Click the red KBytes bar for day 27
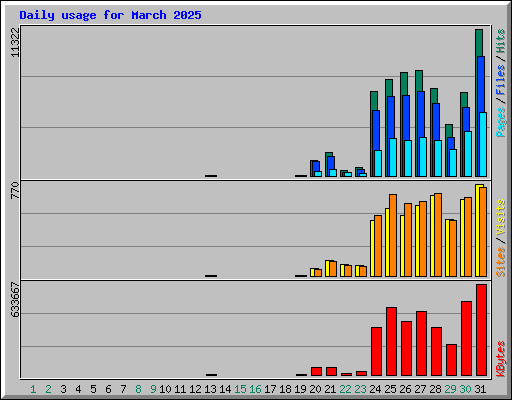Image resolution: width=512 pixels, height=400 pixels. (421, 344)
